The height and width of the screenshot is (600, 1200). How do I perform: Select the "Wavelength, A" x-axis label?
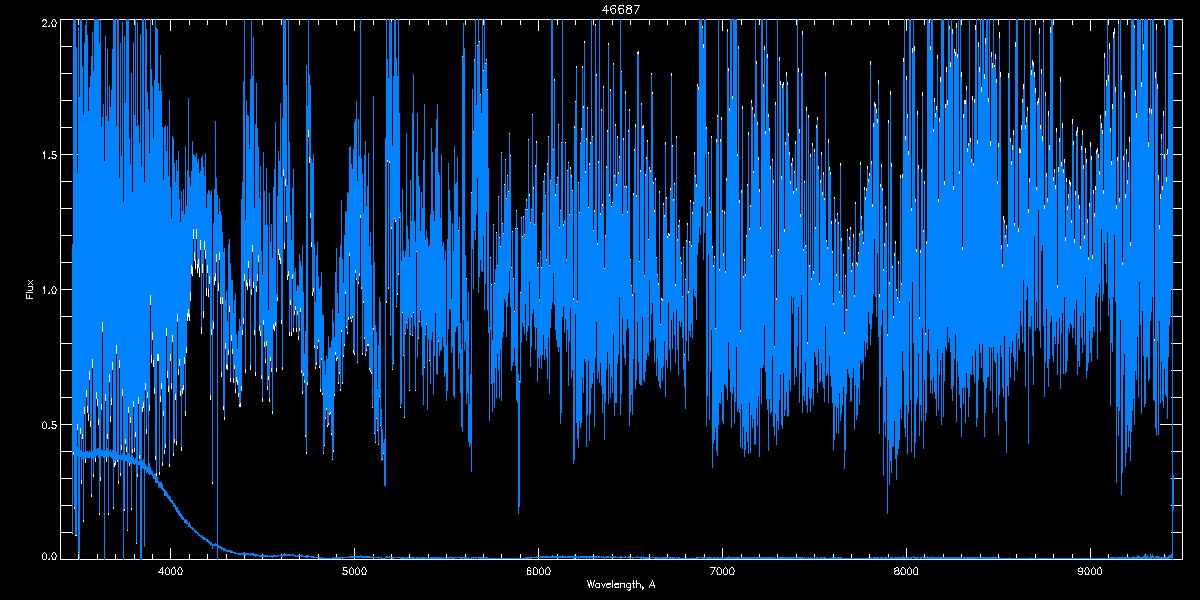point(621,584)
